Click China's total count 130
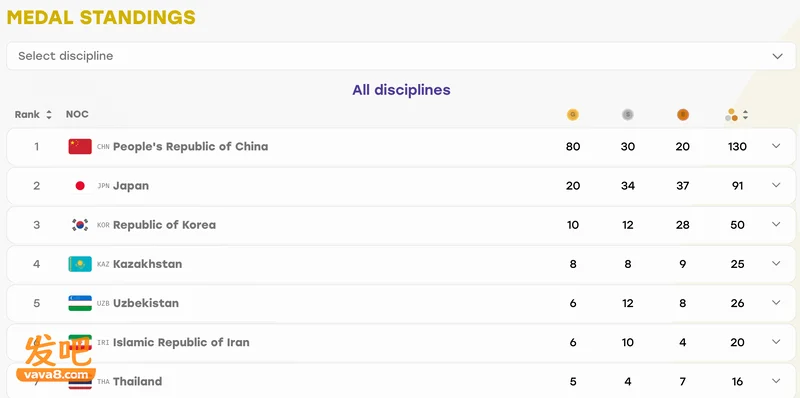 [737, 146]
